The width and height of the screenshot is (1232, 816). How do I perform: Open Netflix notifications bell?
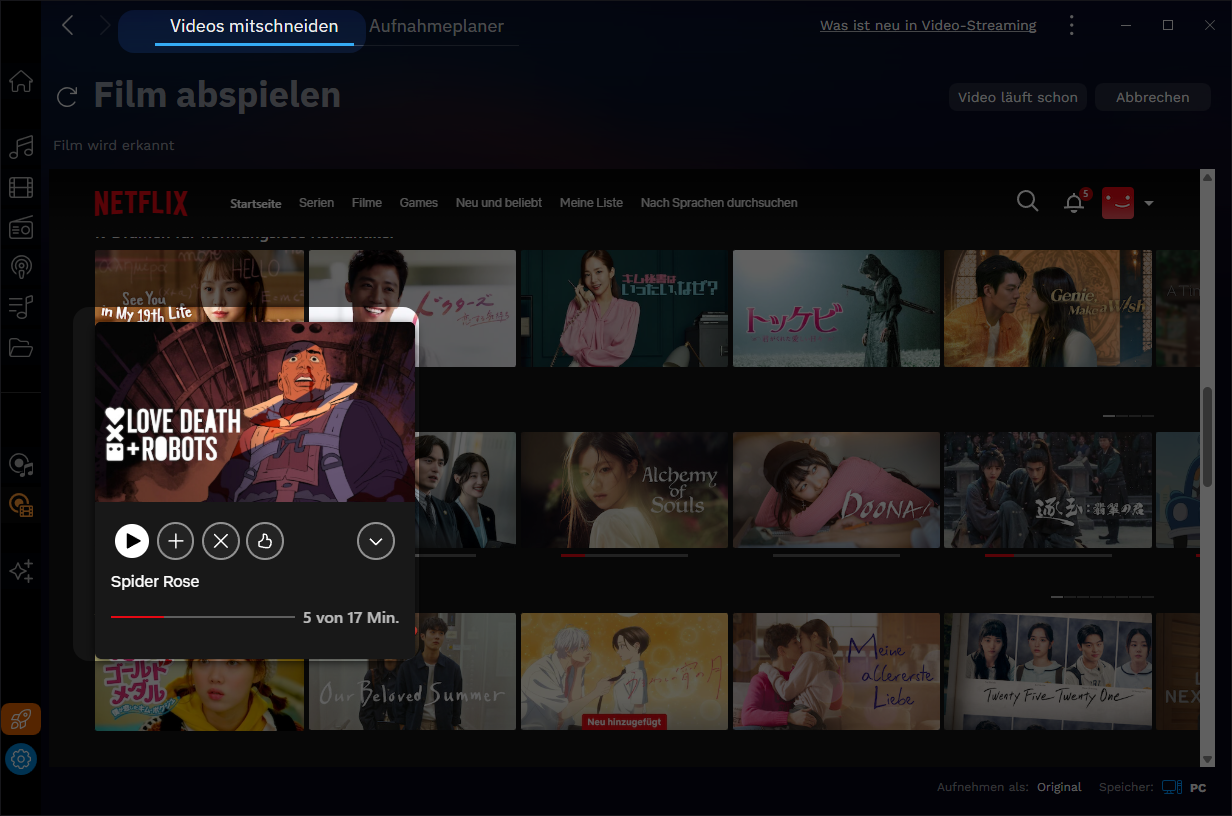tap(1074, 203)
